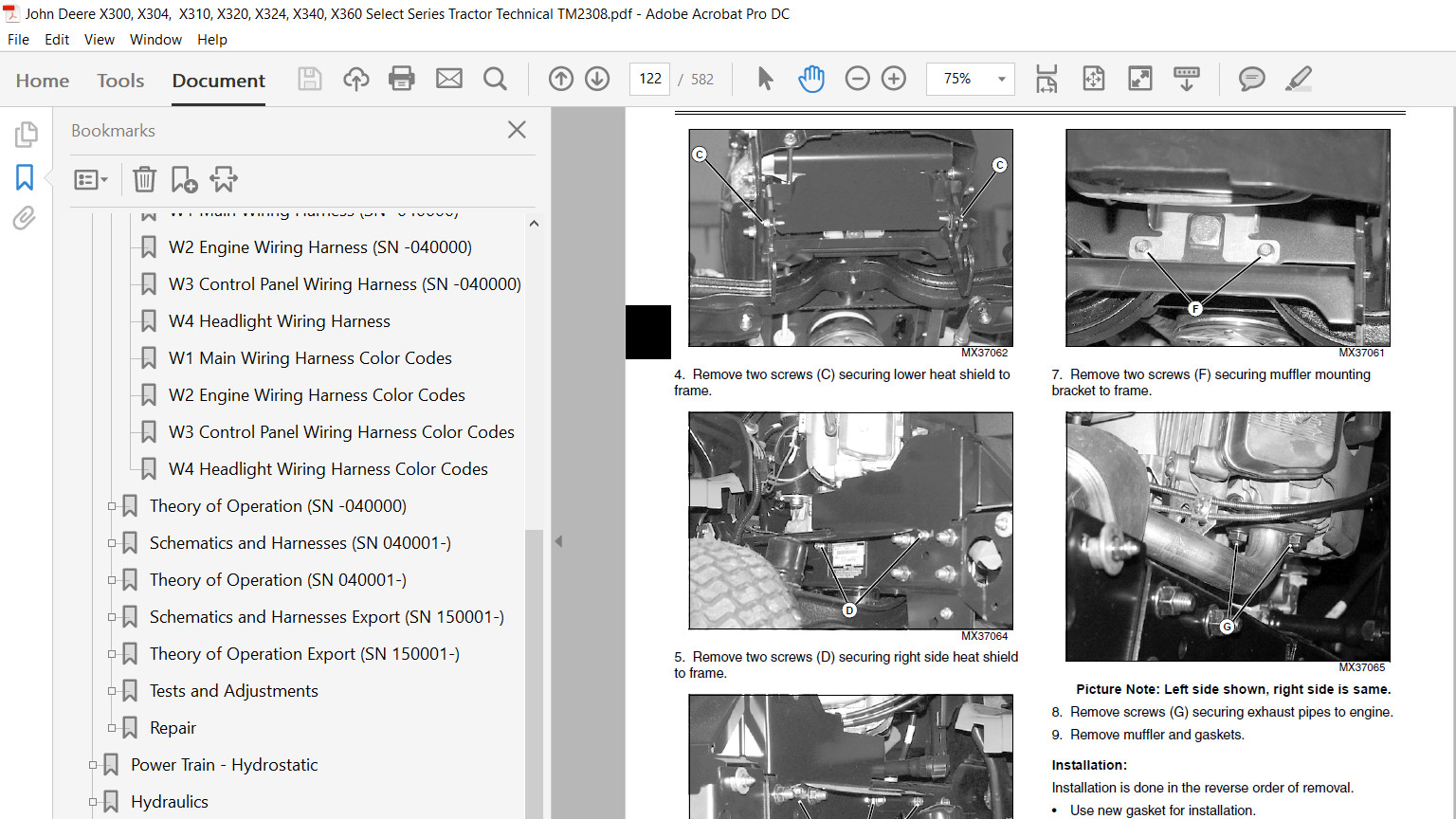The height and width of the screenshot is (819, 1456).
Task: Zoom out with the minus button
Action: [857, 79]
